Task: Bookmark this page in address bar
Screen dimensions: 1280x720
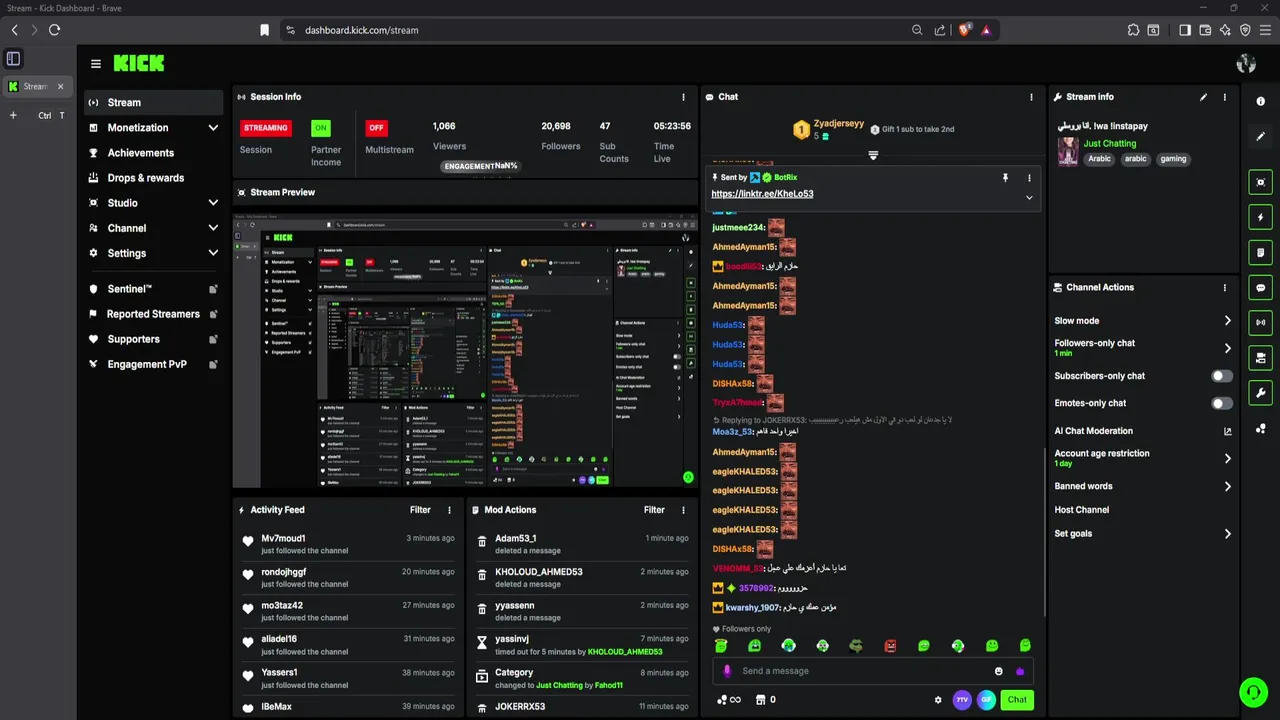Action: point(264,30)
